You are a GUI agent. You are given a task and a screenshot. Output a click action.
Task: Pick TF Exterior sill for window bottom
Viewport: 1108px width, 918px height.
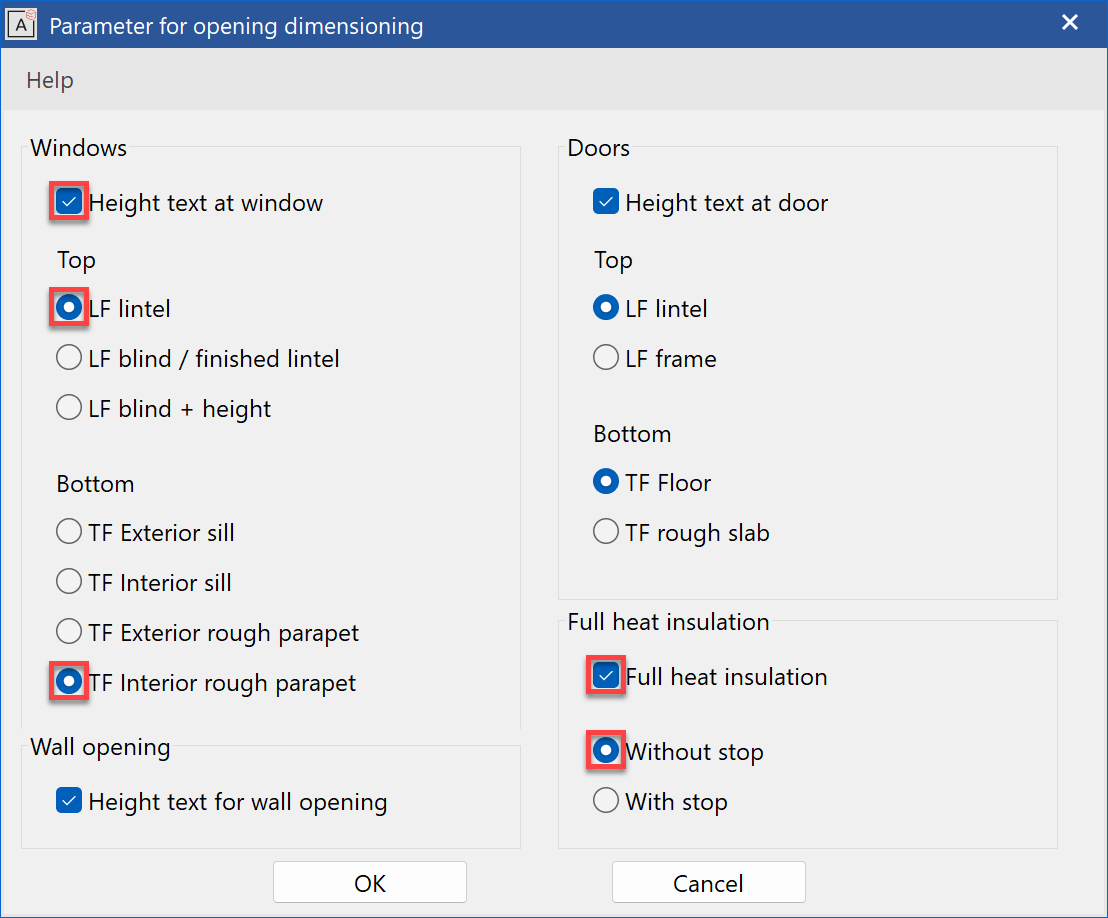pyautogui.click(x=69, y=532)
